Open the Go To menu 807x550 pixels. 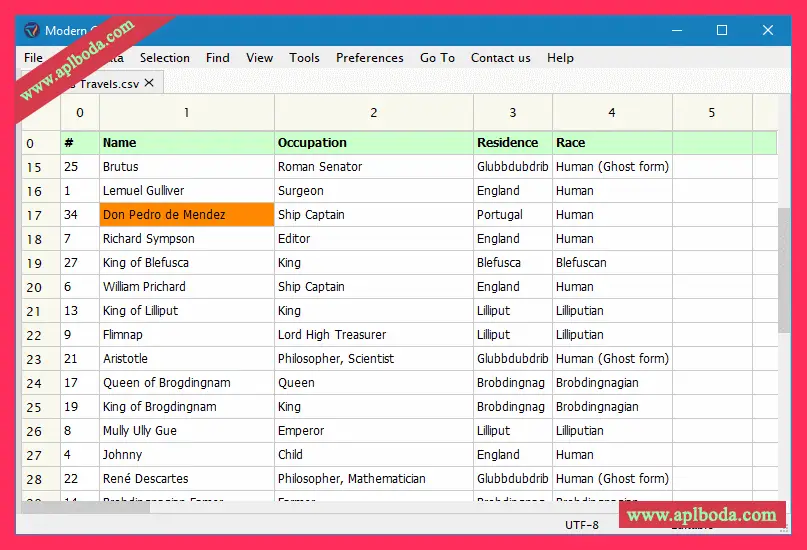437,58
